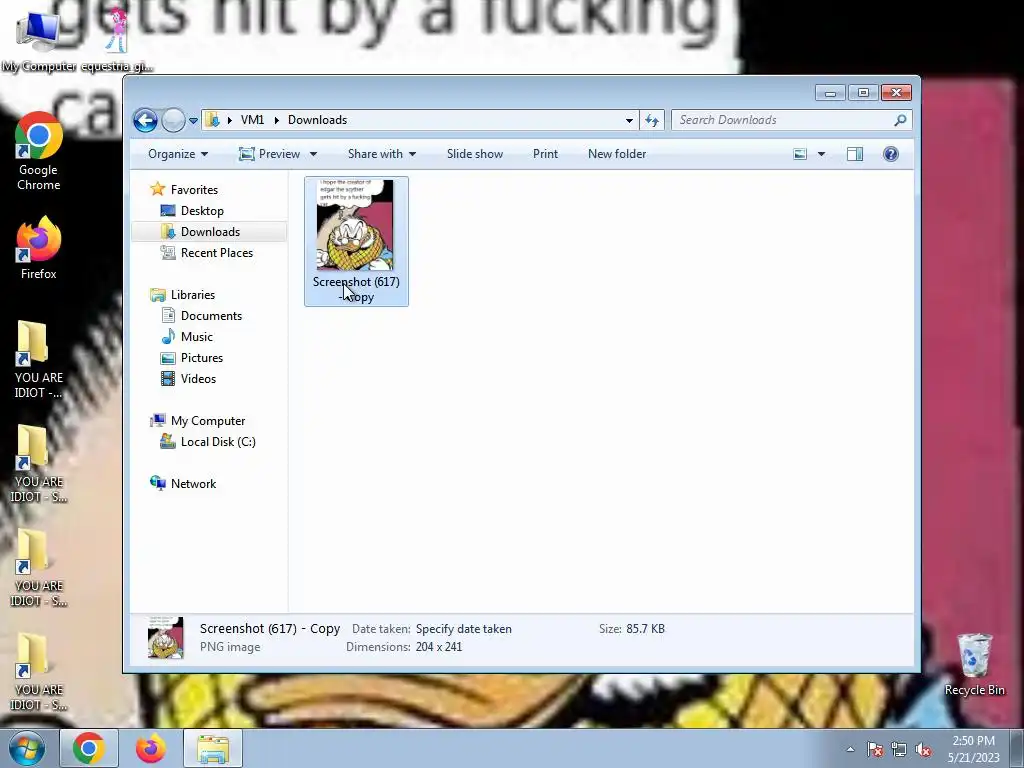Click Print in the toolbar

pyautogui.click(x=545, y=154)
